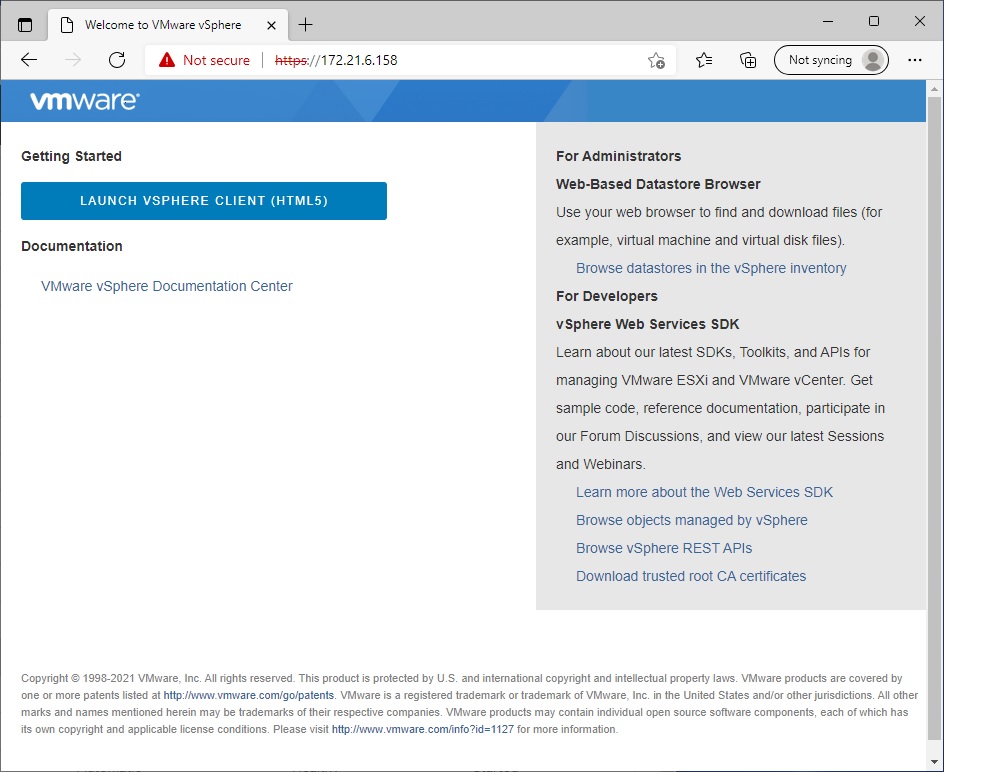Viewport: 981px width, 772px height.
Task: Click the page vertical scrollbar thumb
Action: click(x=934, y=418)
